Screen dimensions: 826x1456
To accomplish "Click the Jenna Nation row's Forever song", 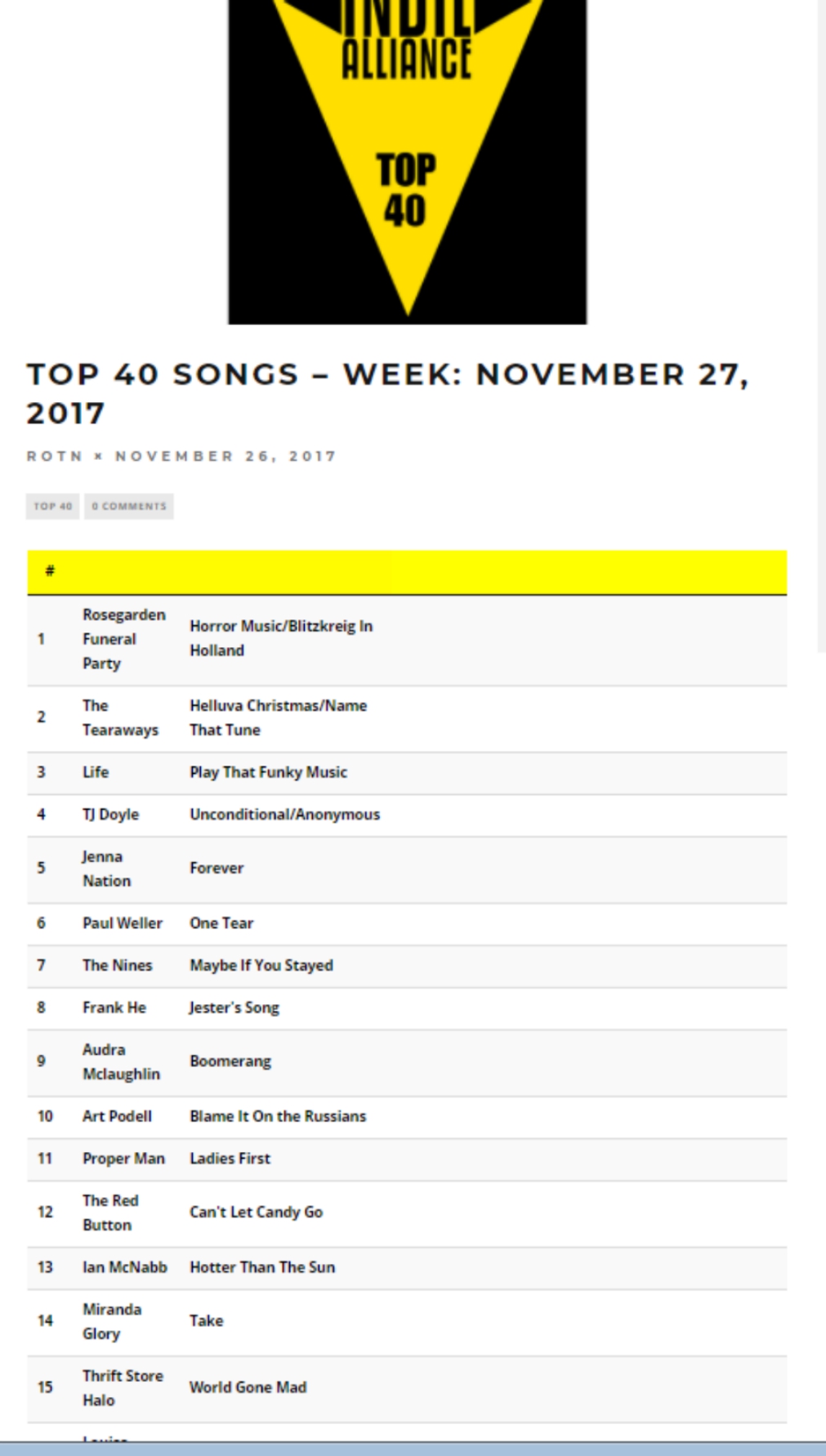I will 217,868.
